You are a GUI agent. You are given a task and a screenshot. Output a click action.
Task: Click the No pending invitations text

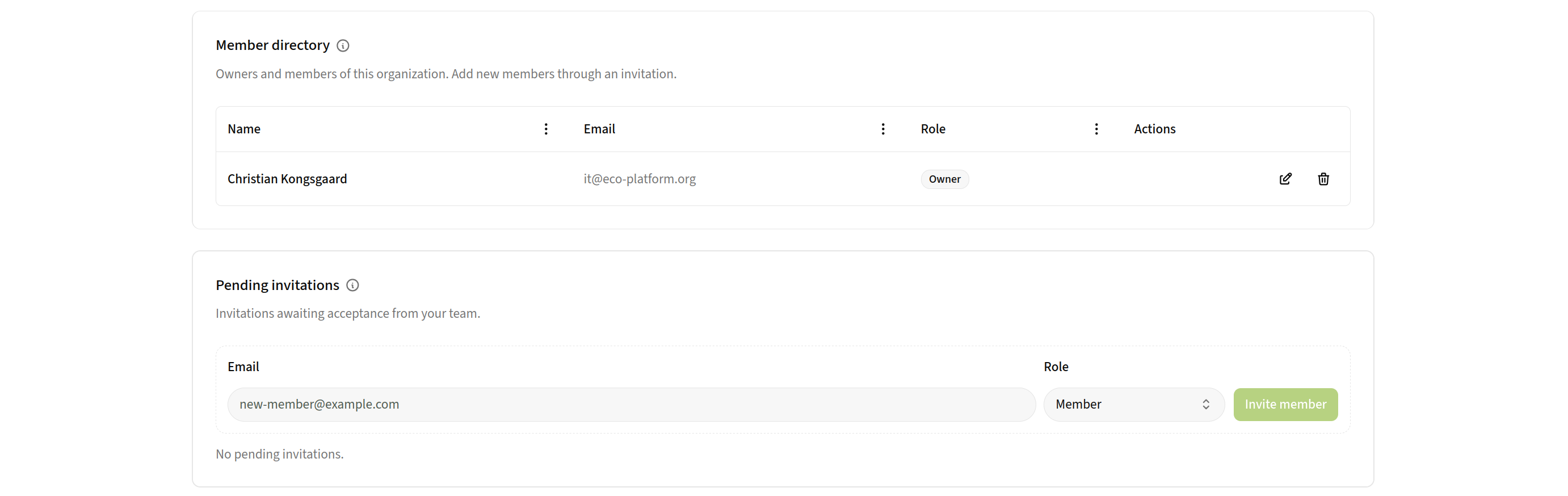click(x=279, y=455)
